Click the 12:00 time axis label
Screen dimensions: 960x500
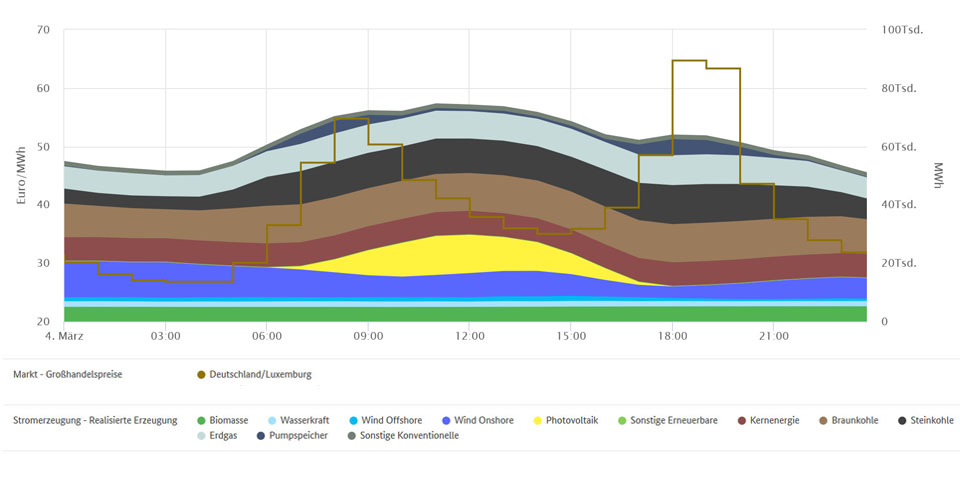tap(470, 336)
